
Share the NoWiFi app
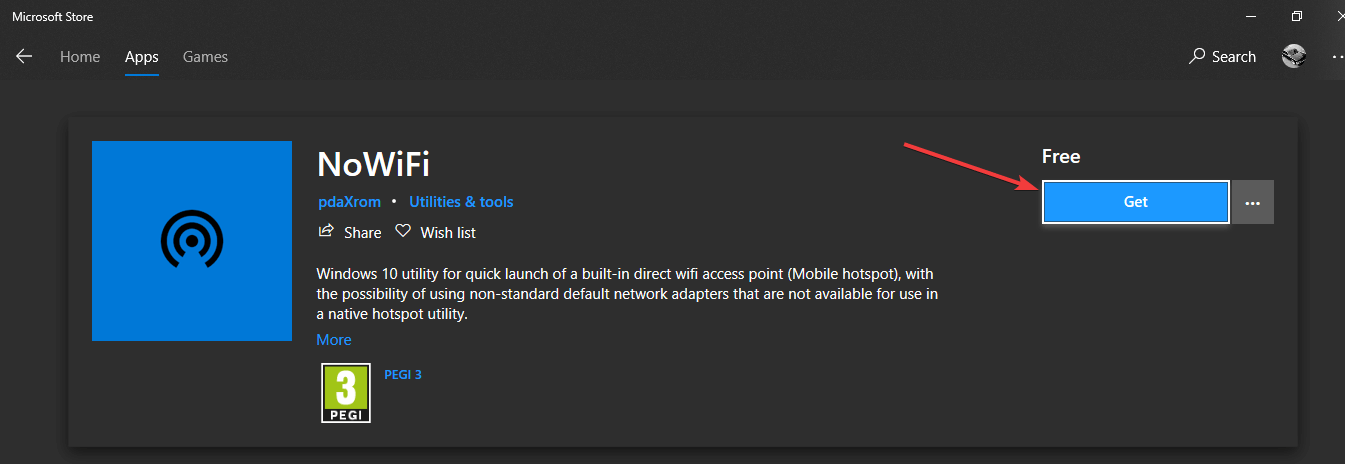coord(349,232)
